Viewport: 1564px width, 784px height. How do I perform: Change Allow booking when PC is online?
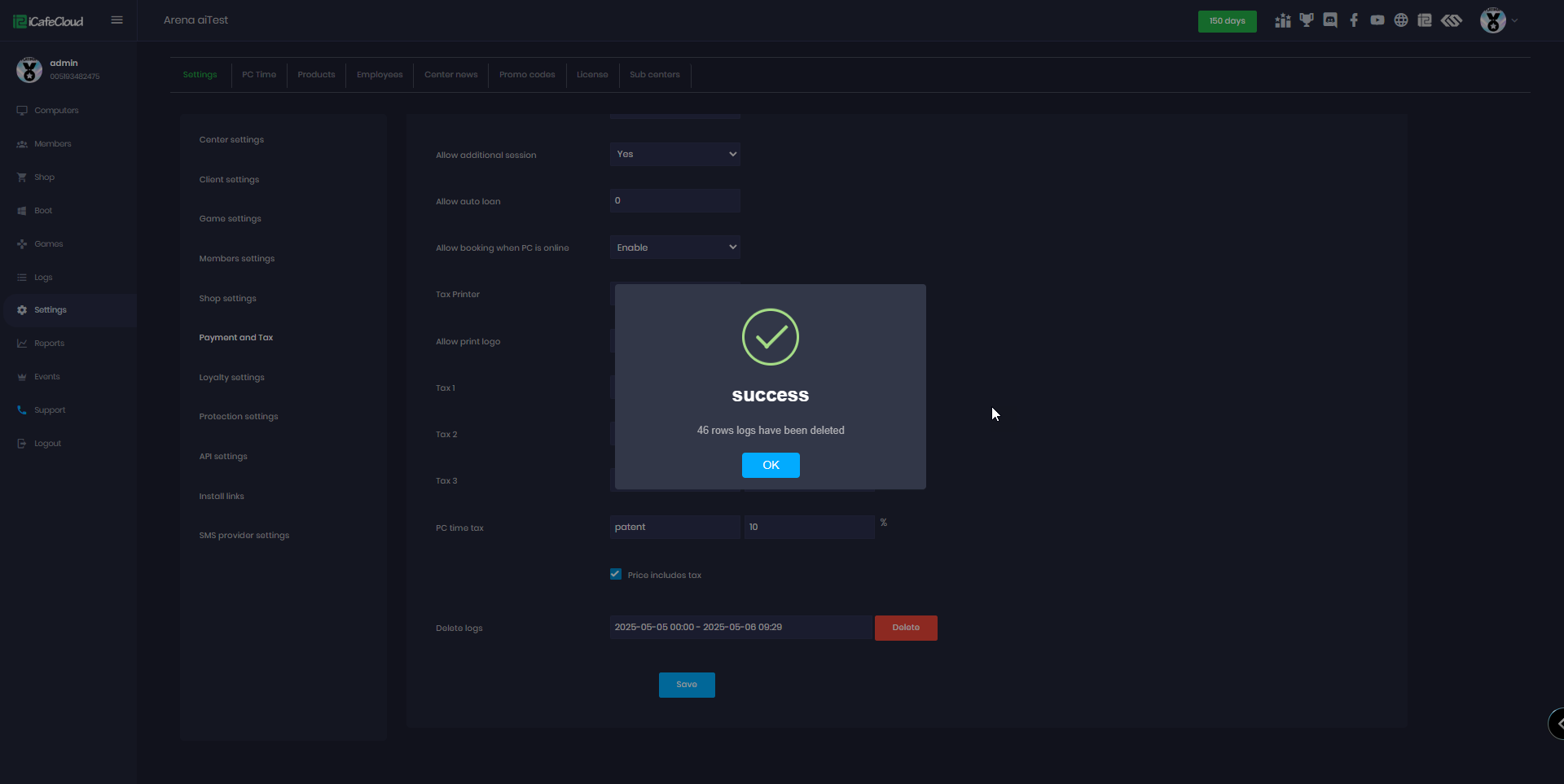[x=674, y=247]
